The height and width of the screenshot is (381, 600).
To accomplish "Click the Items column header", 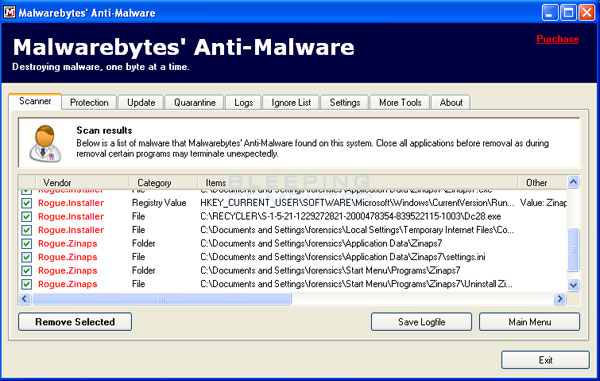I will [x=357, y=182].
